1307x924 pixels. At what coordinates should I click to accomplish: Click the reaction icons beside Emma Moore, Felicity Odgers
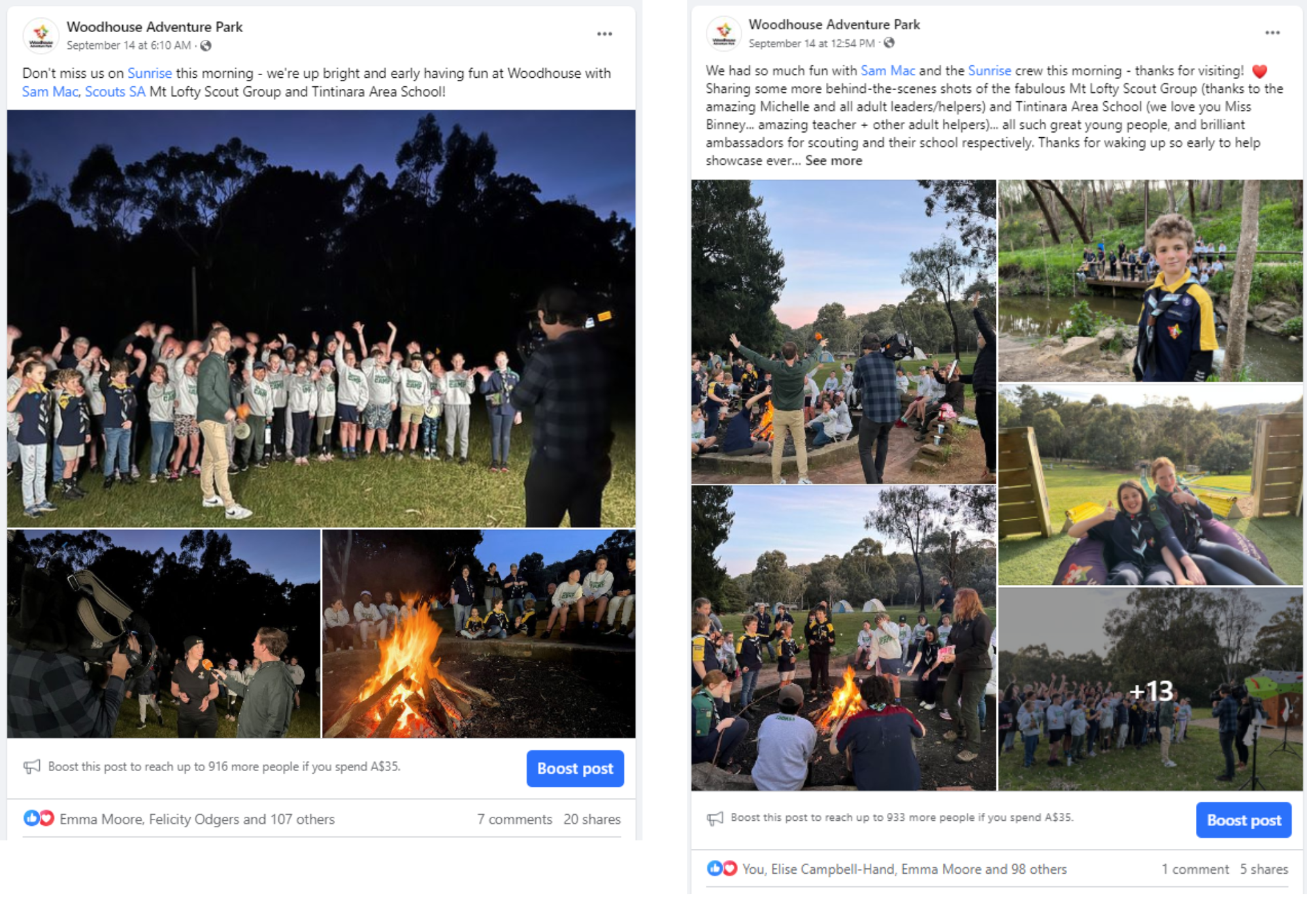coord(39,818)
